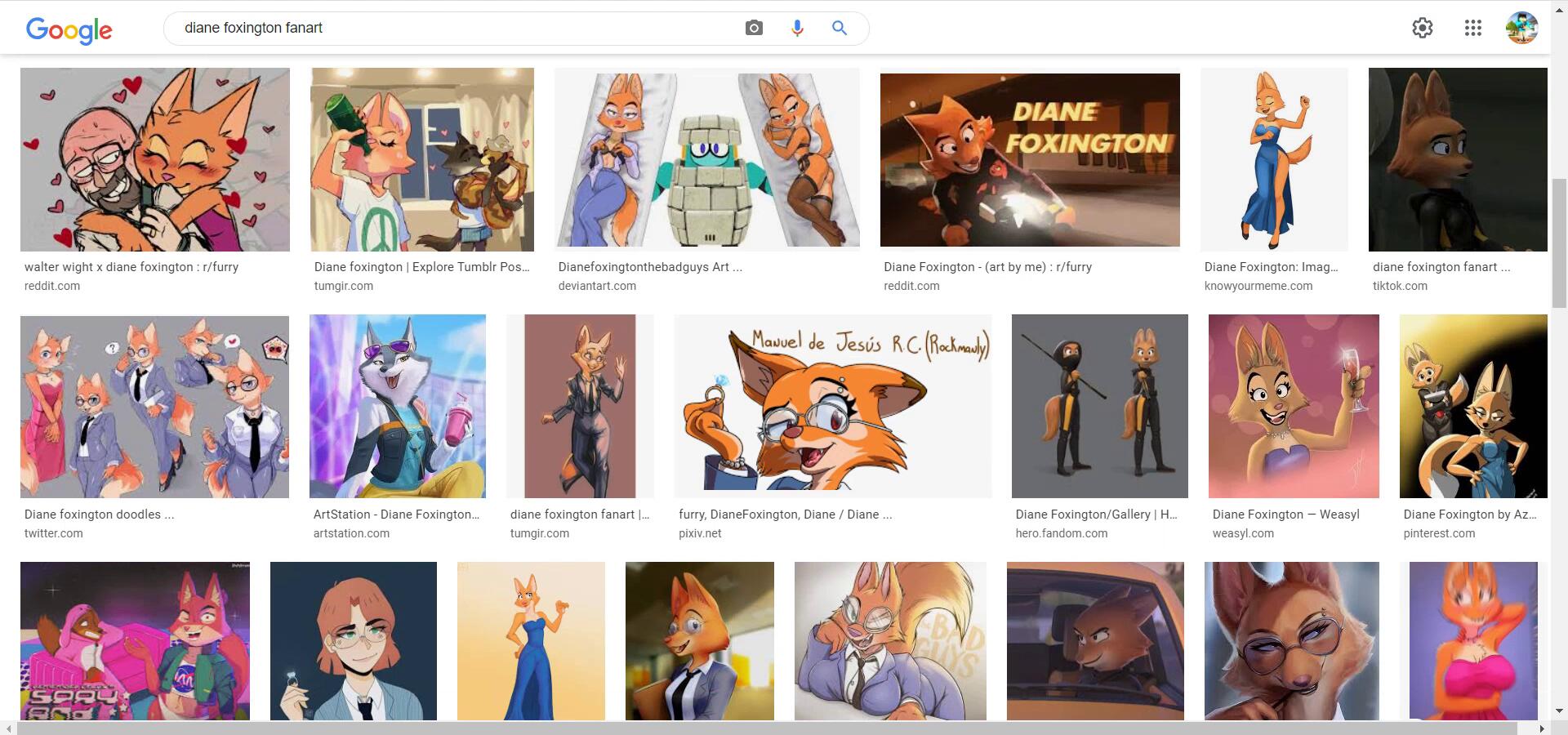The width and height of the screenshot is (1568, 735).
Task: Search by image using camera icon
Action: coord(754,28)
